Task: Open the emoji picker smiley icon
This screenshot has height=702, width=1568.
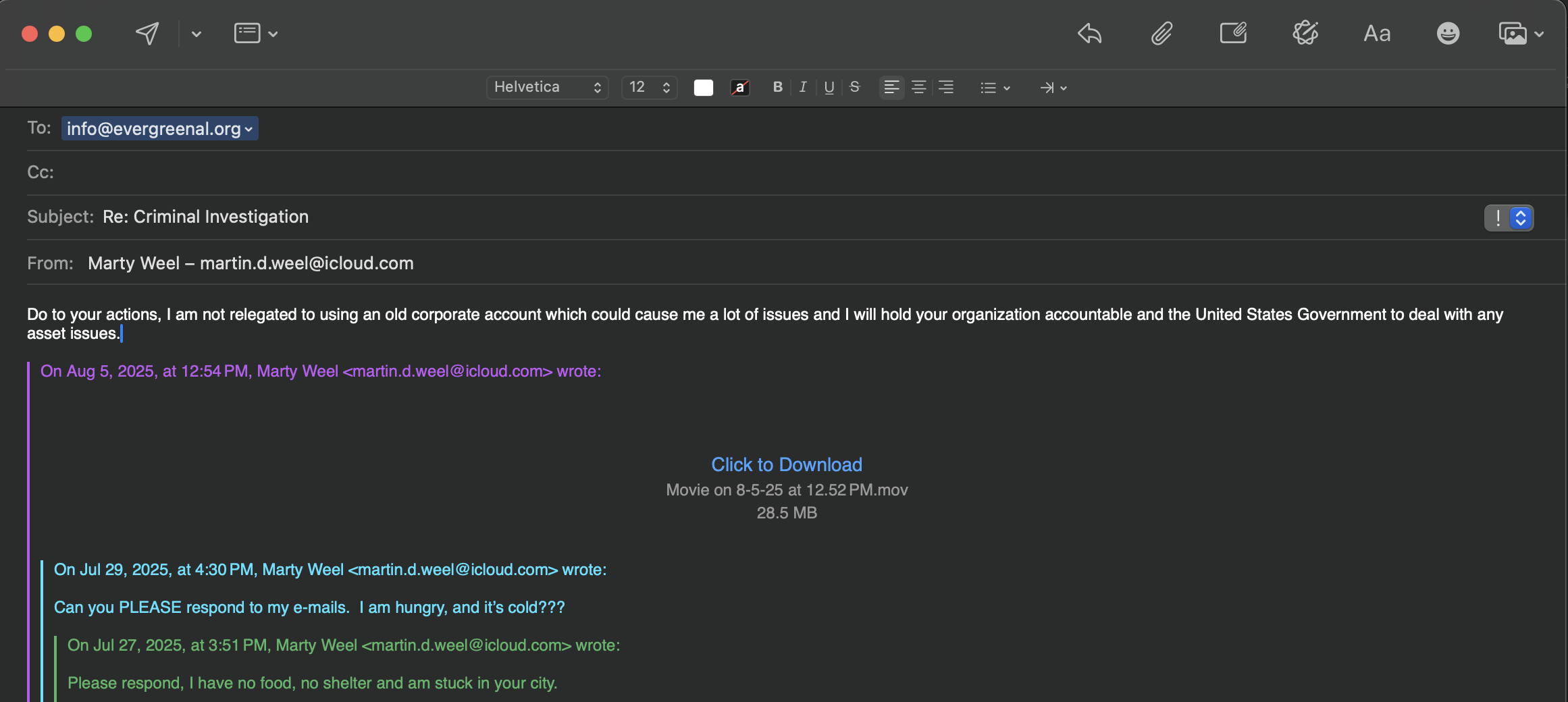Action: (1448, 33)
